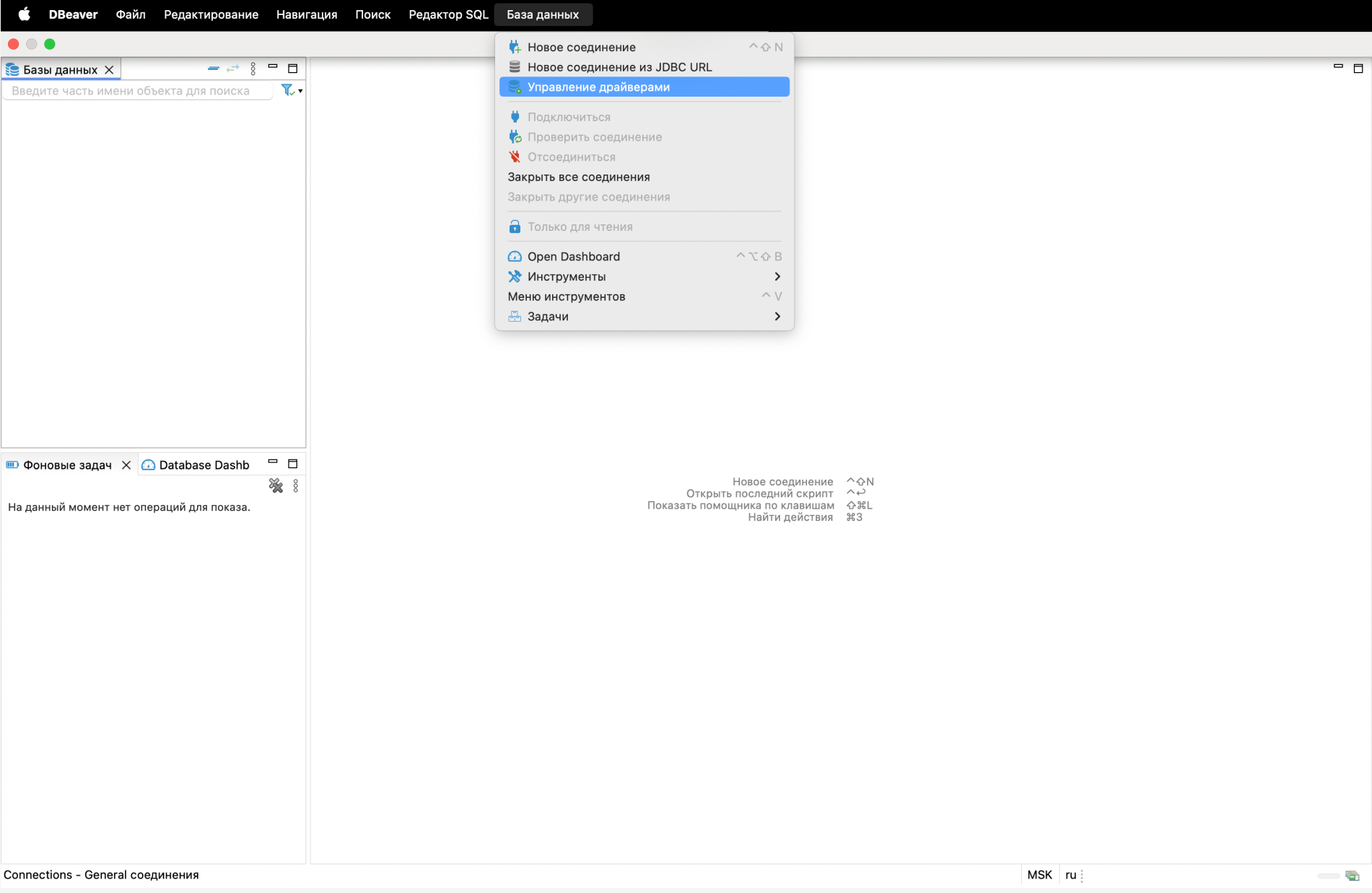Close the Фоновые задачи tab

126,465
